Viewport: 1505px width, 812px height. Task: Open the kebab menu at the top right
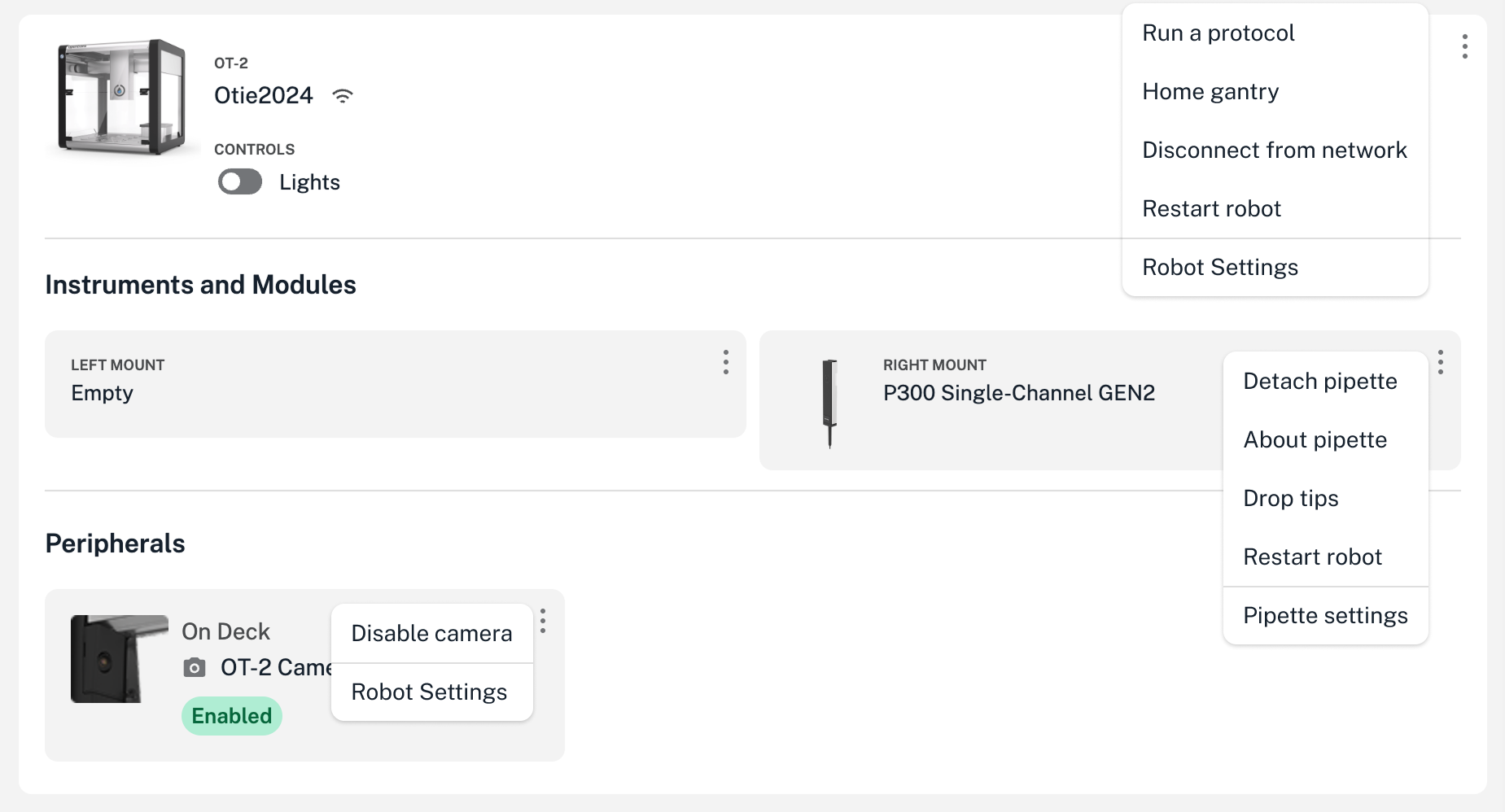[1464, 47]
